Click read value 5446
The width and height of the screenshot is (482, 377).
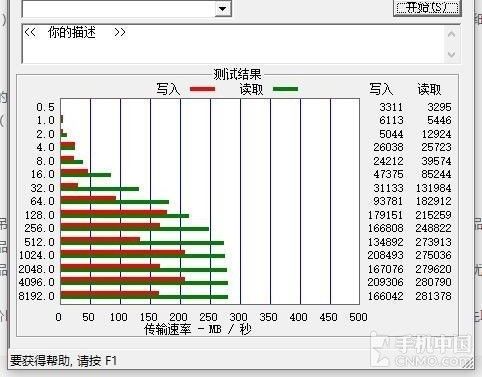point(439,120)
